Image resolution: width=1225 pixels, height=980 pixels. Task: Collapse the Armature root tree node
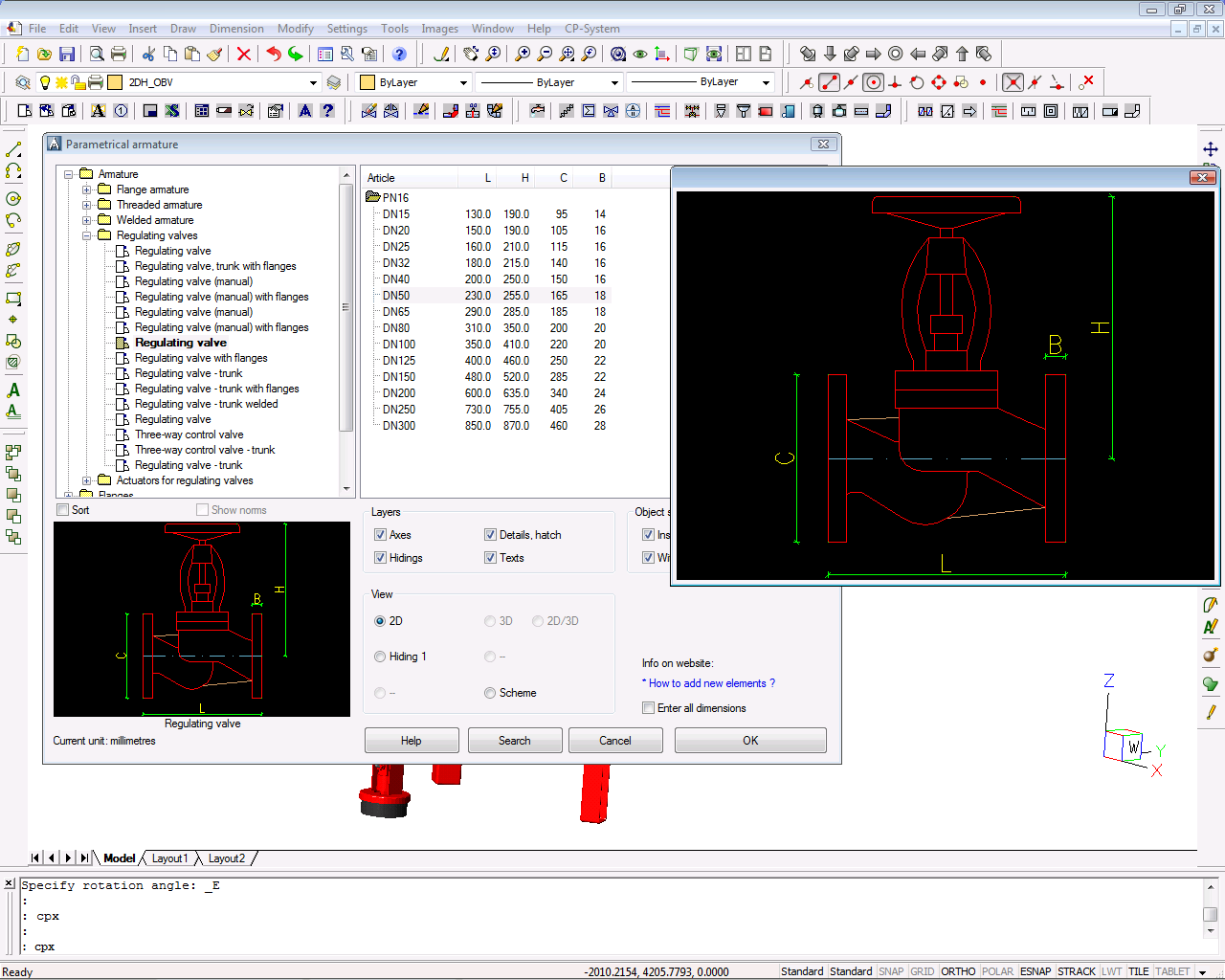[x=69, y=174]
